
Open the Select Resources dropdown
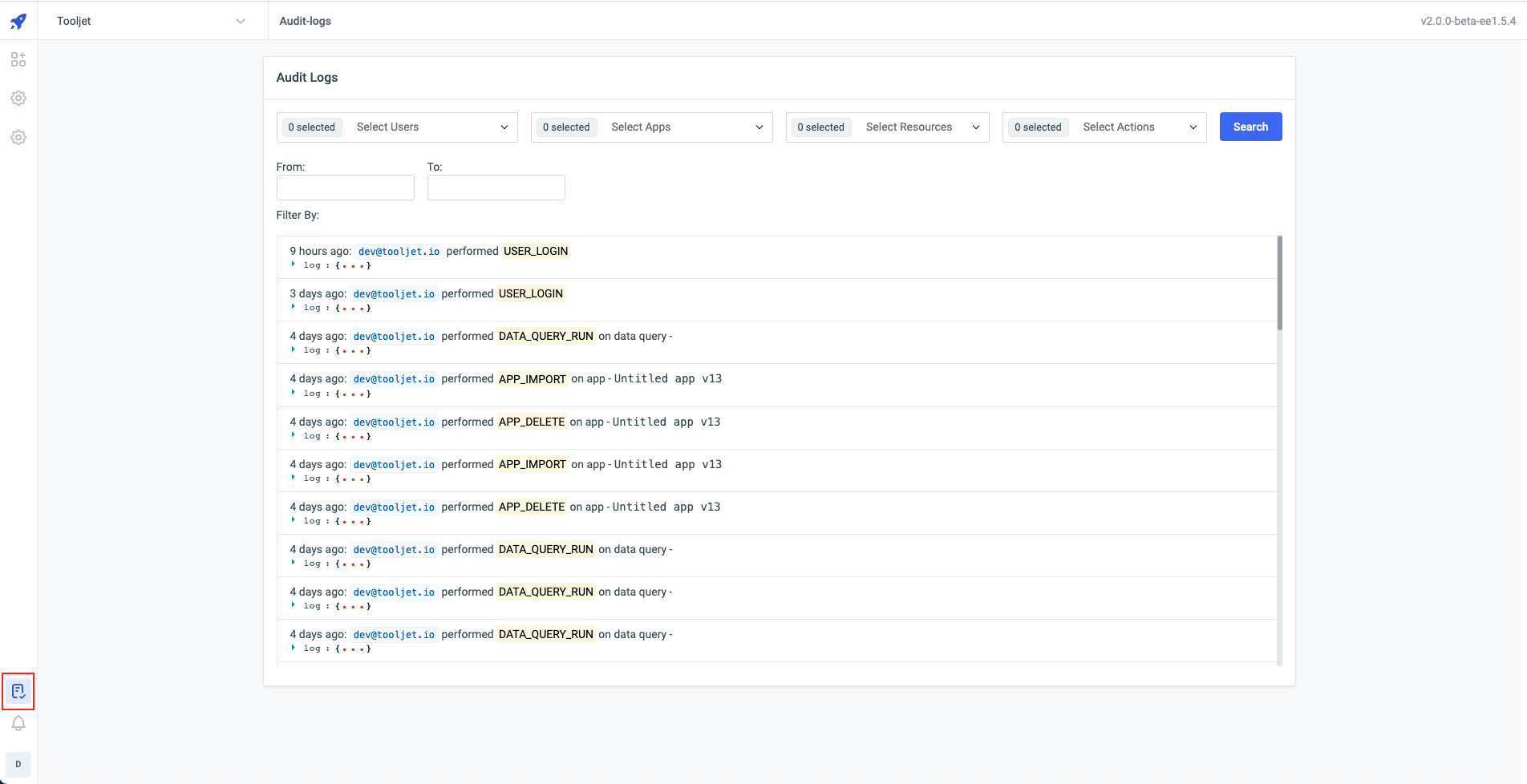(x=888, y=127)
